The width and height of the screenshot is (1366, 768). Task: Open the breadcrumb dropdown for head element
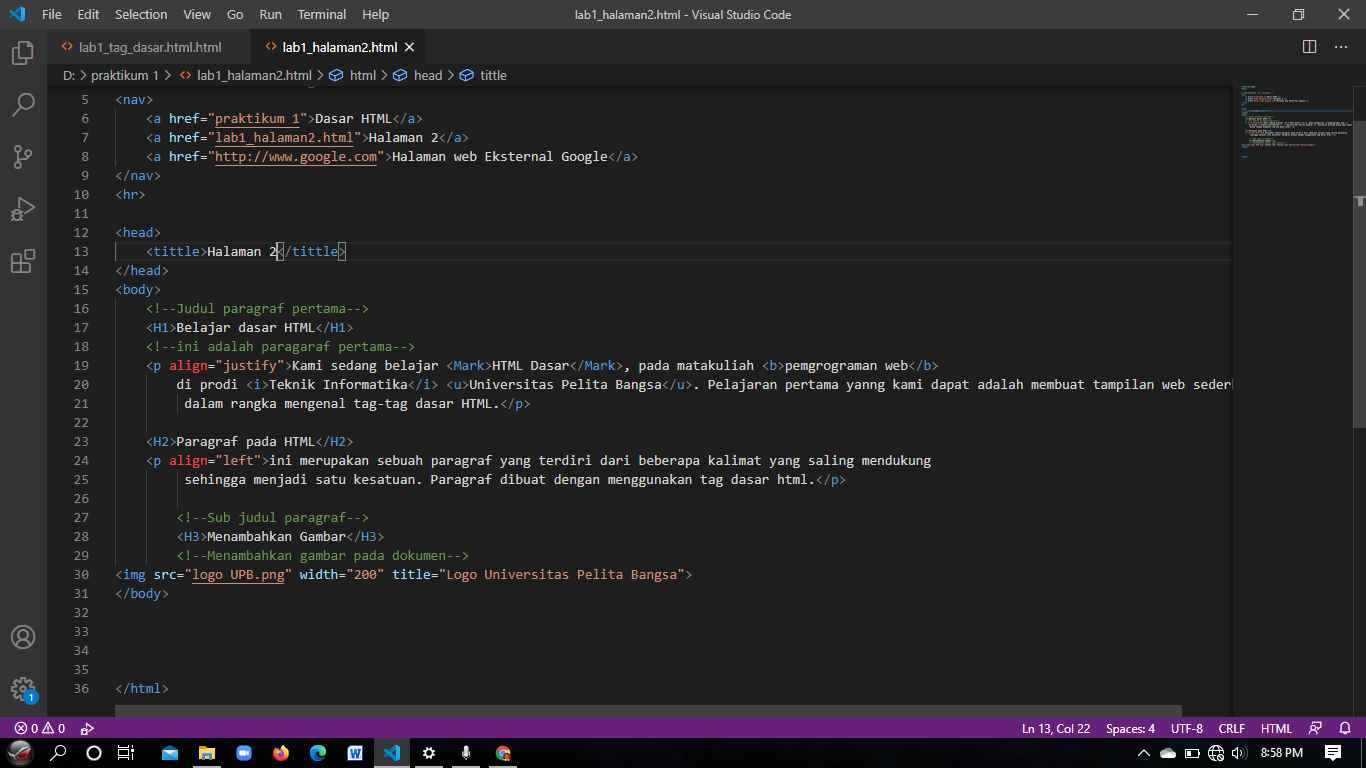[427, 75]
